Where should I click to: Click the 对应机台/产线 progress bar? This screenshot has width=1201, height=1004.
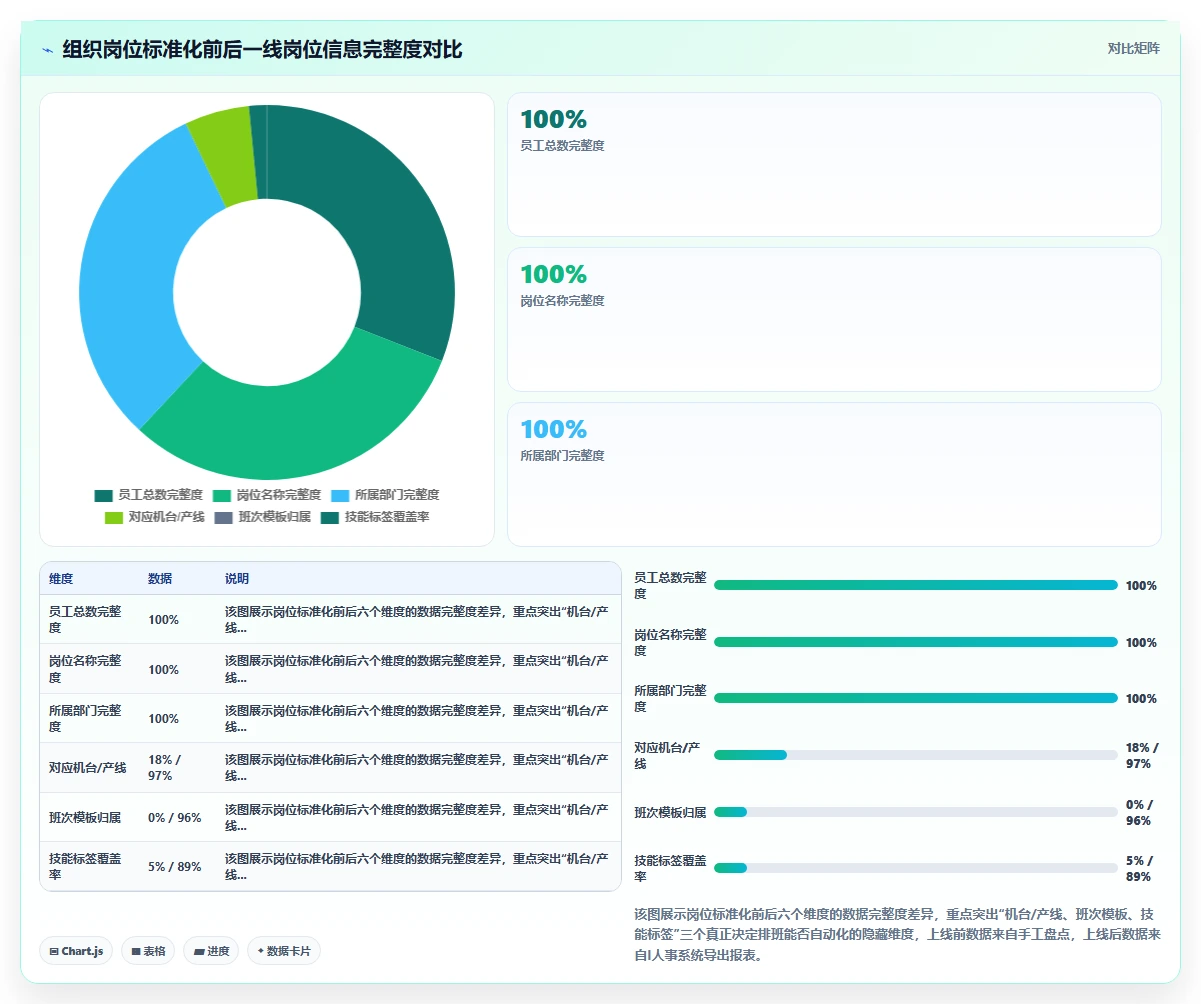tap(916, 755)
